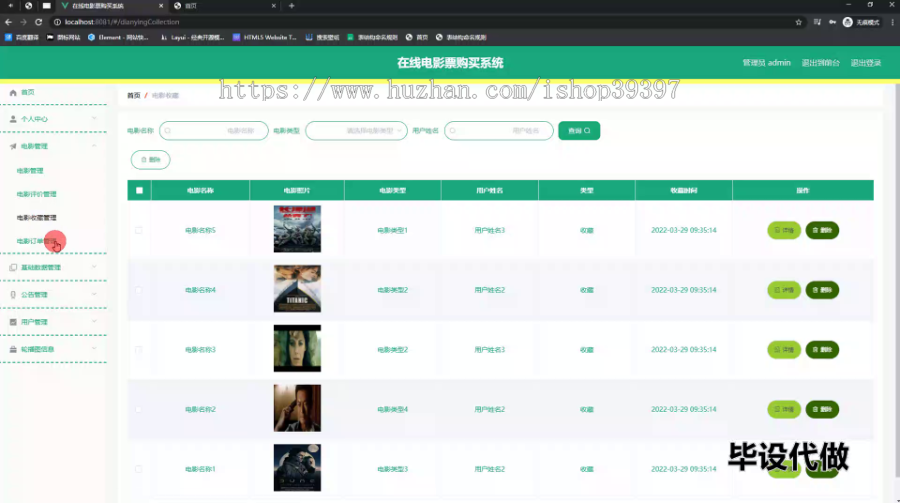This screenshot has width=900, height=503.
Task: Click the 百度翻译 bookmark icon
Action: coord(8,37)
